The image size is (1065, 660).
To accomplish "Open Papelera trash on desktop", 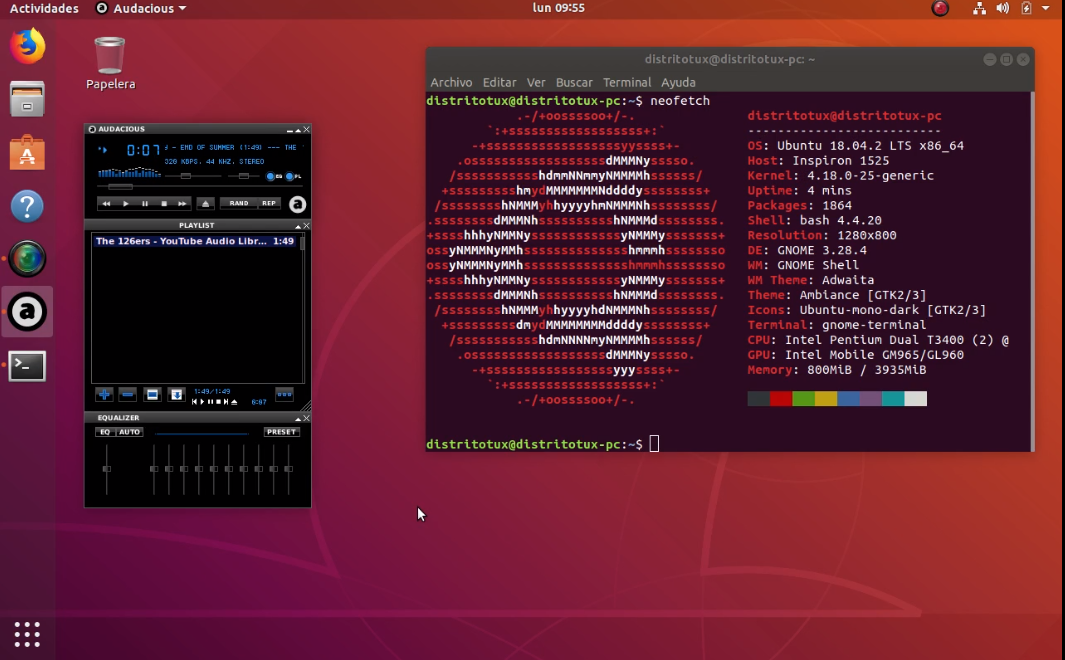I will (x=110, y=63).
